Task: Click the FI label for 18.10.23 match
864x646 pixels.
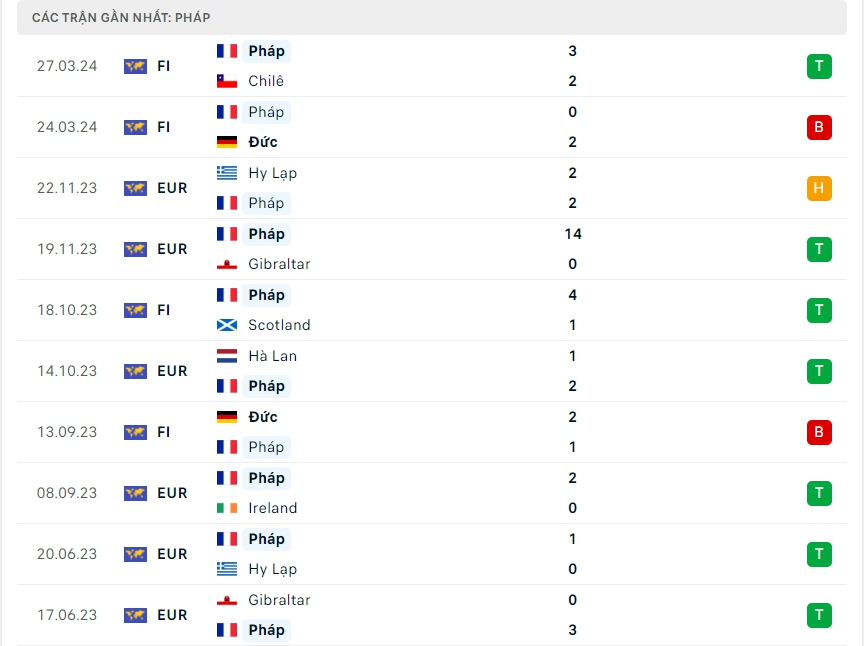Action: 164,310
